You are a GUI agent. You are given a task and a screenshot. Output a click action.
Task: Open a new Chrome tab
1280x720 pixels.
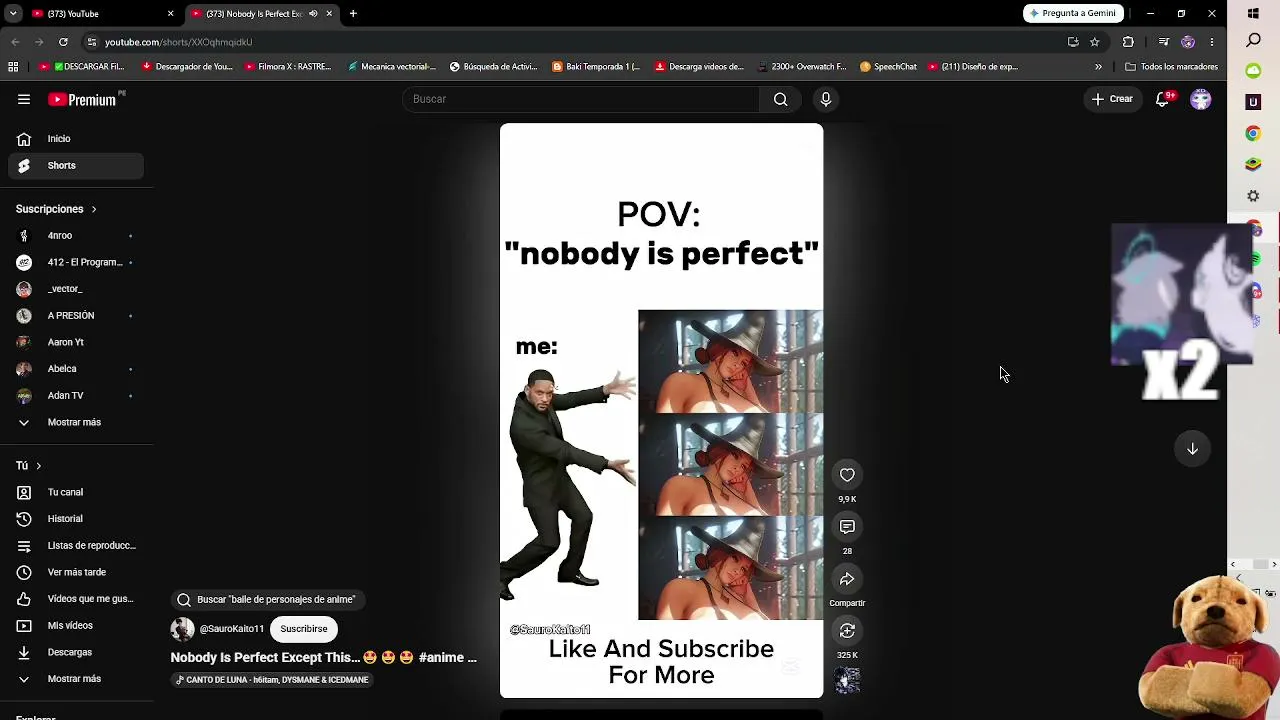coord(353,14)
